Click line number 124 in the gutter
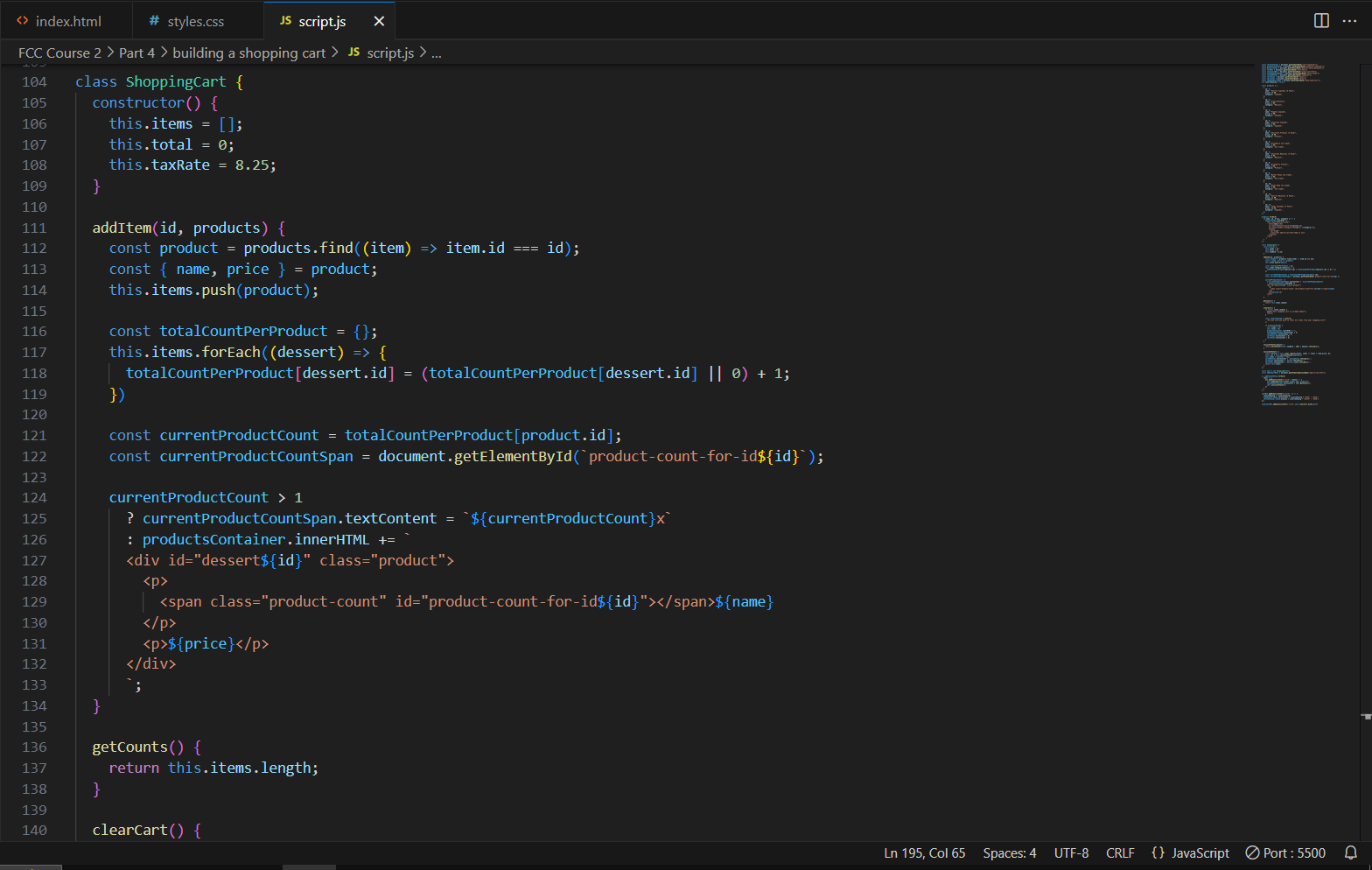The image size is (1372, 870). point(34,497)
